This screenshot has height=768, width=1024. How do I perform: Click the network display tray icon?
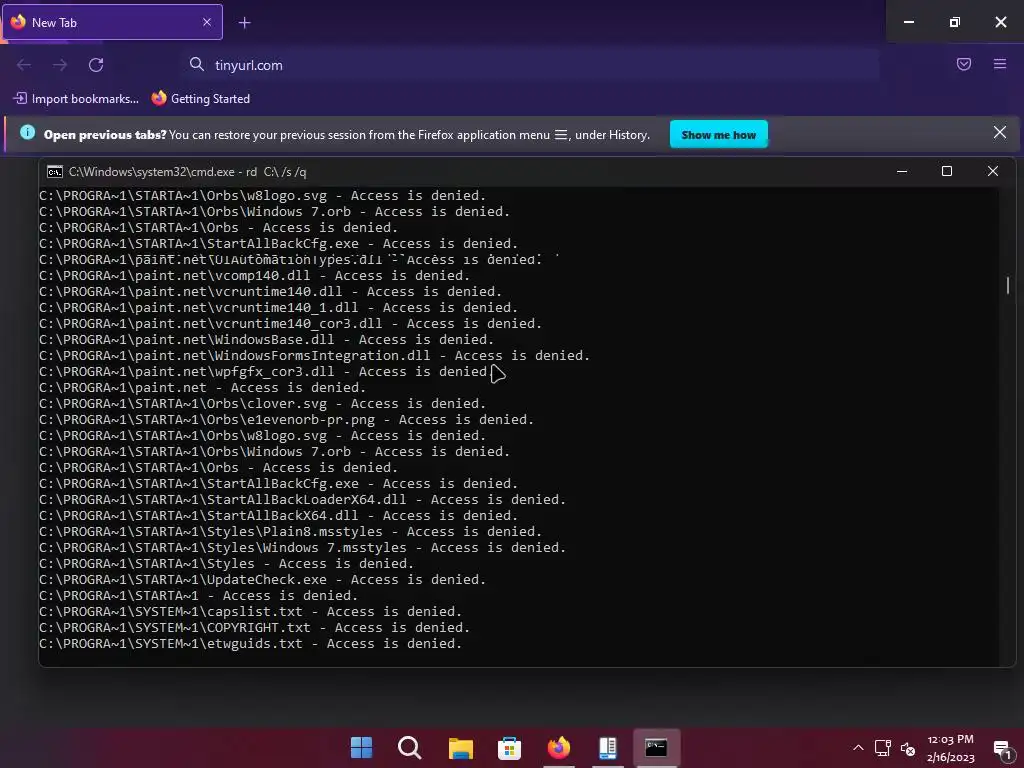point(883,748)
